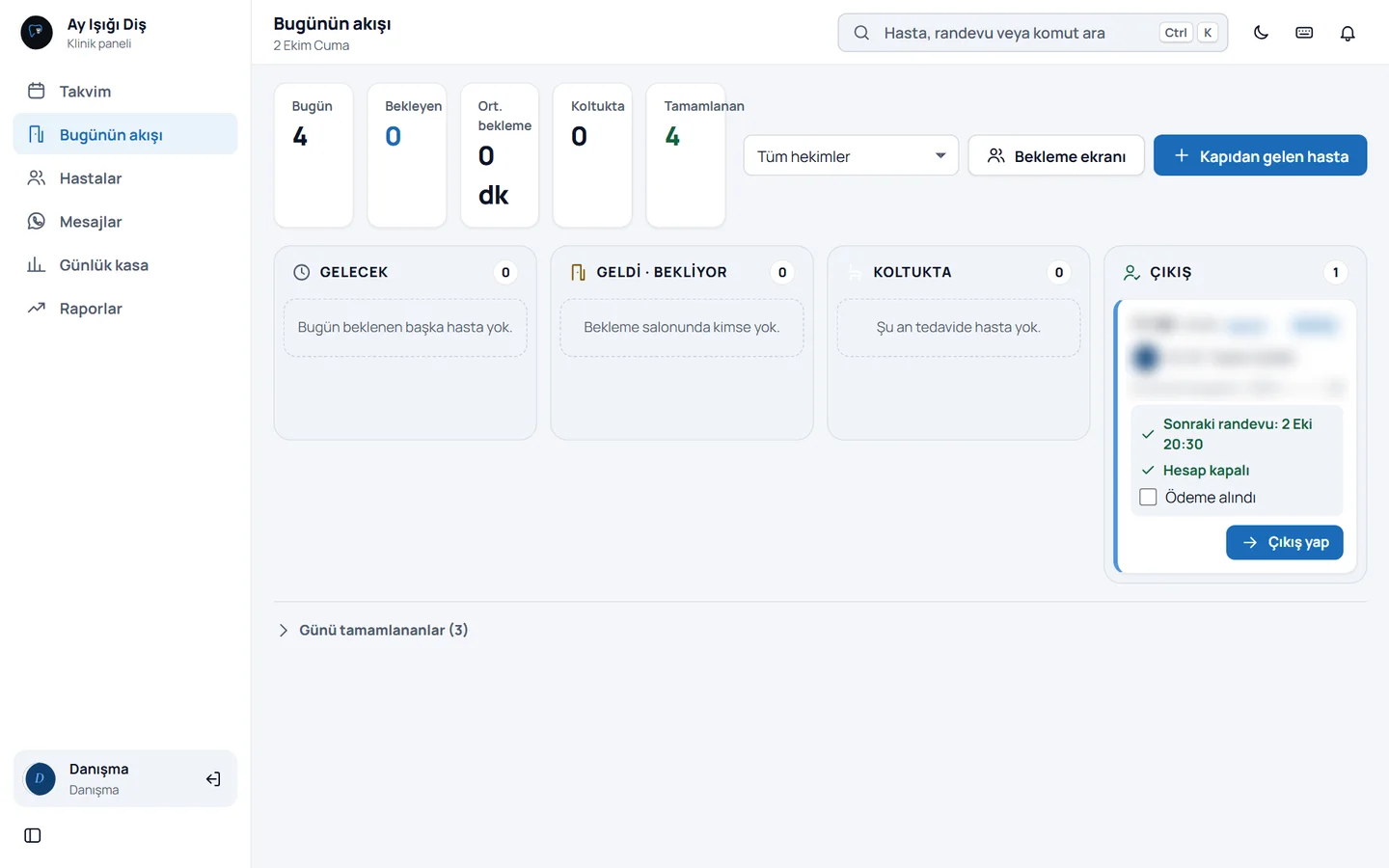Click the logout icon beside Danışma
The width and height of the screenshot is (1389, 868).
[x=213, y=779]
